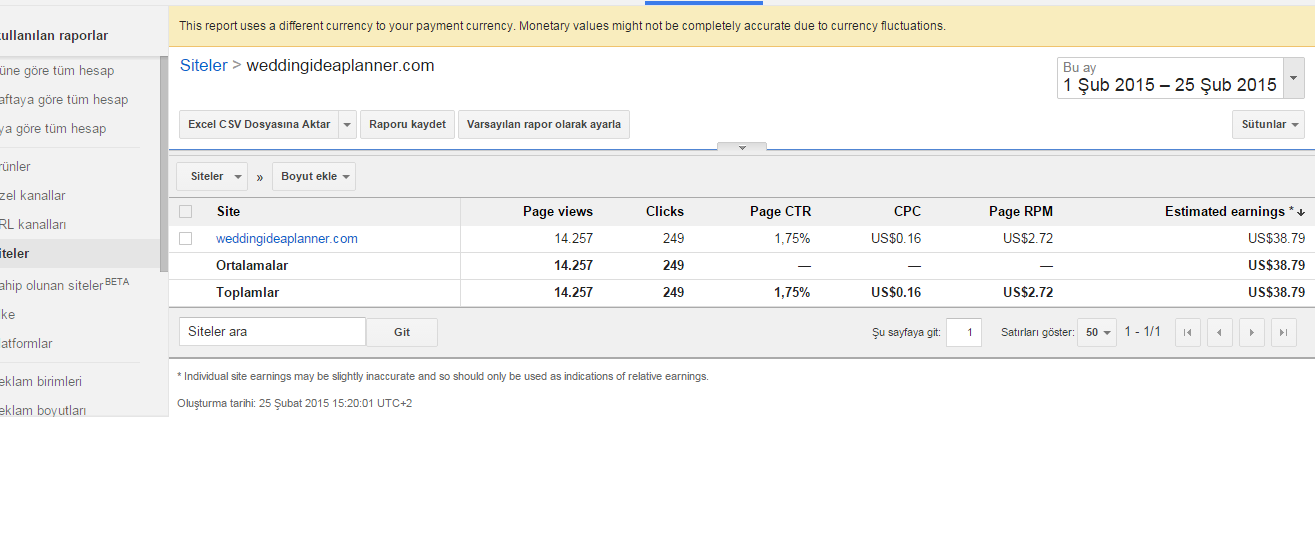Go to the first page of results
1315x540 pixels.
(1188, 332)
